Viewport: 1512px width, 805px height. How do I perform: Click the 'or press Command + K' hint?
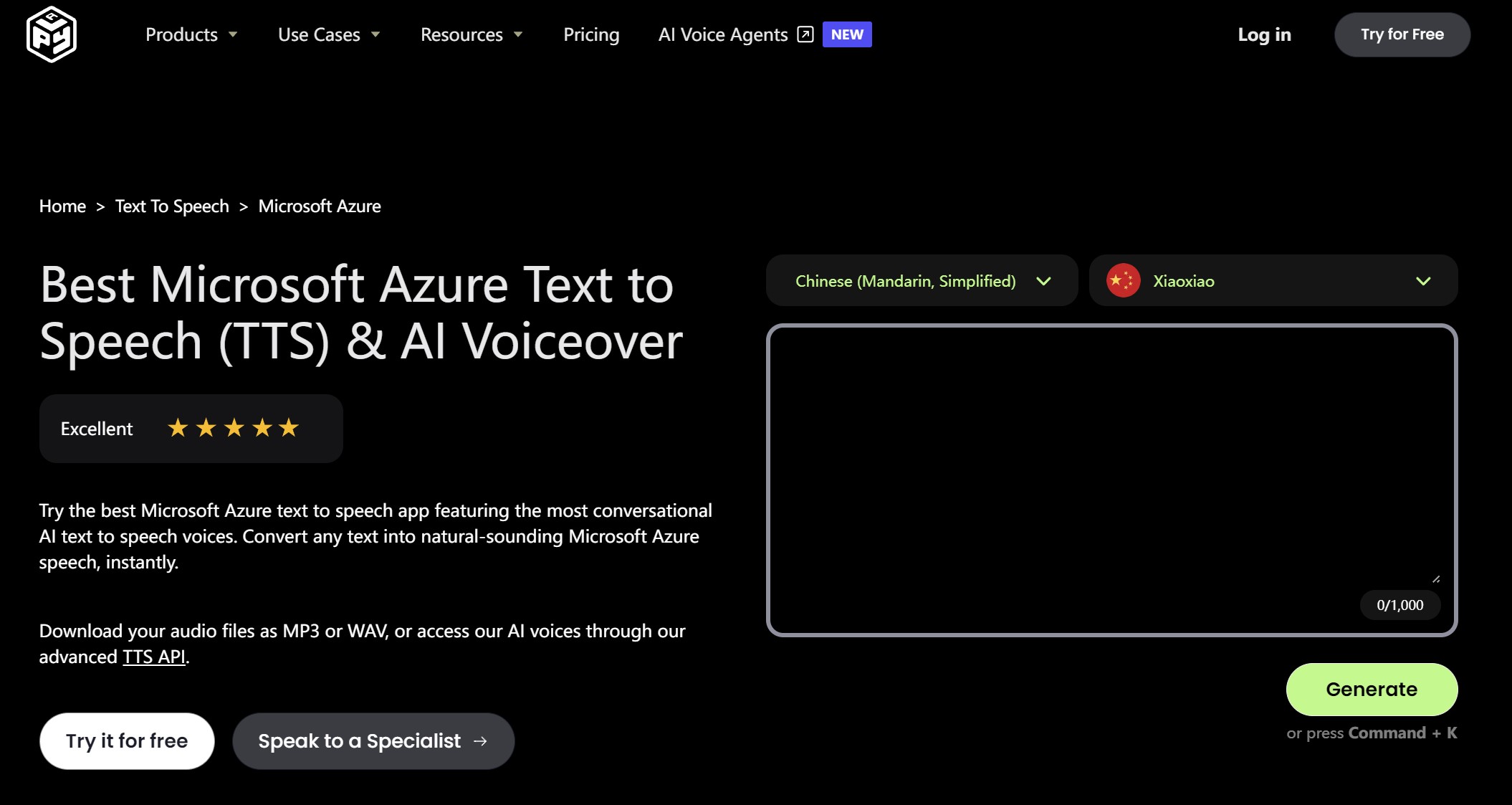1372,733
